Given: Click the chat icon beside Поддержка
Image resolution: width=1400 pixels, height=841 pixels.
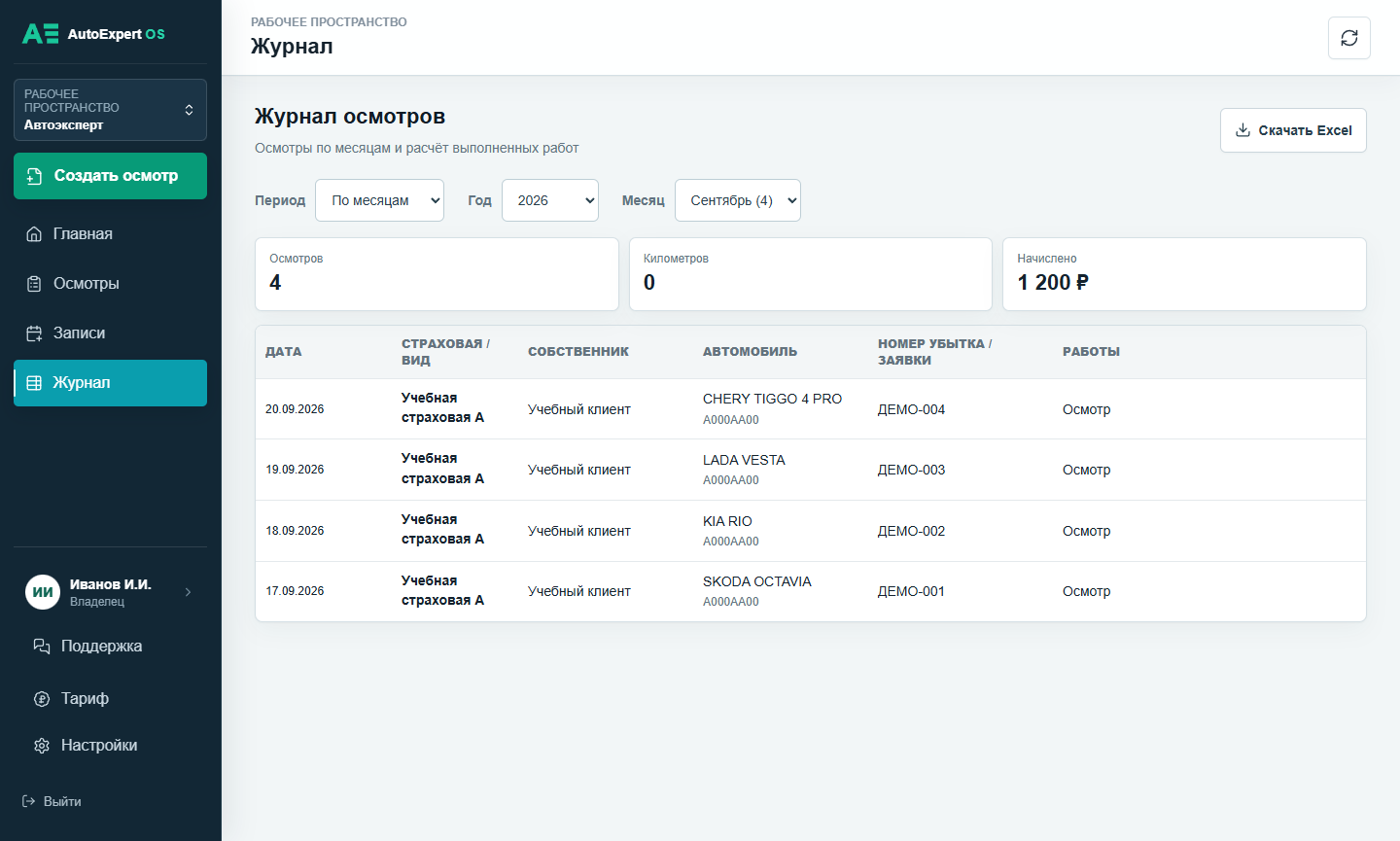Looking at the screenshot, I should pyautogui.click(x=42, y=647).
